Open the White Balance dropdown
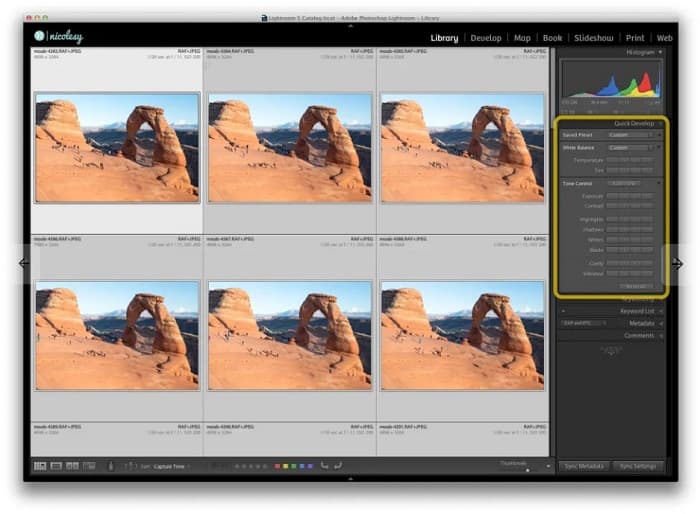Screen dimensions: 700x514 [630, 147]
